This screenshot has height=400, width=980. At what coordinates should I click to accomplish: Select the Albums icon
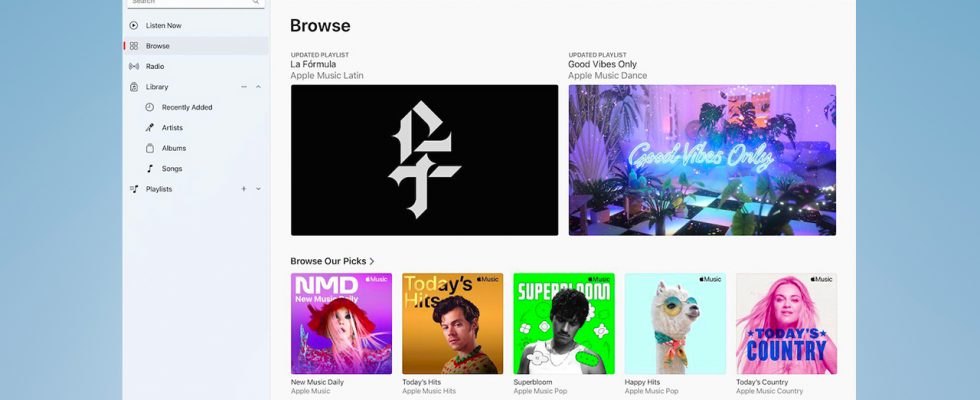[x=149, y=148]
